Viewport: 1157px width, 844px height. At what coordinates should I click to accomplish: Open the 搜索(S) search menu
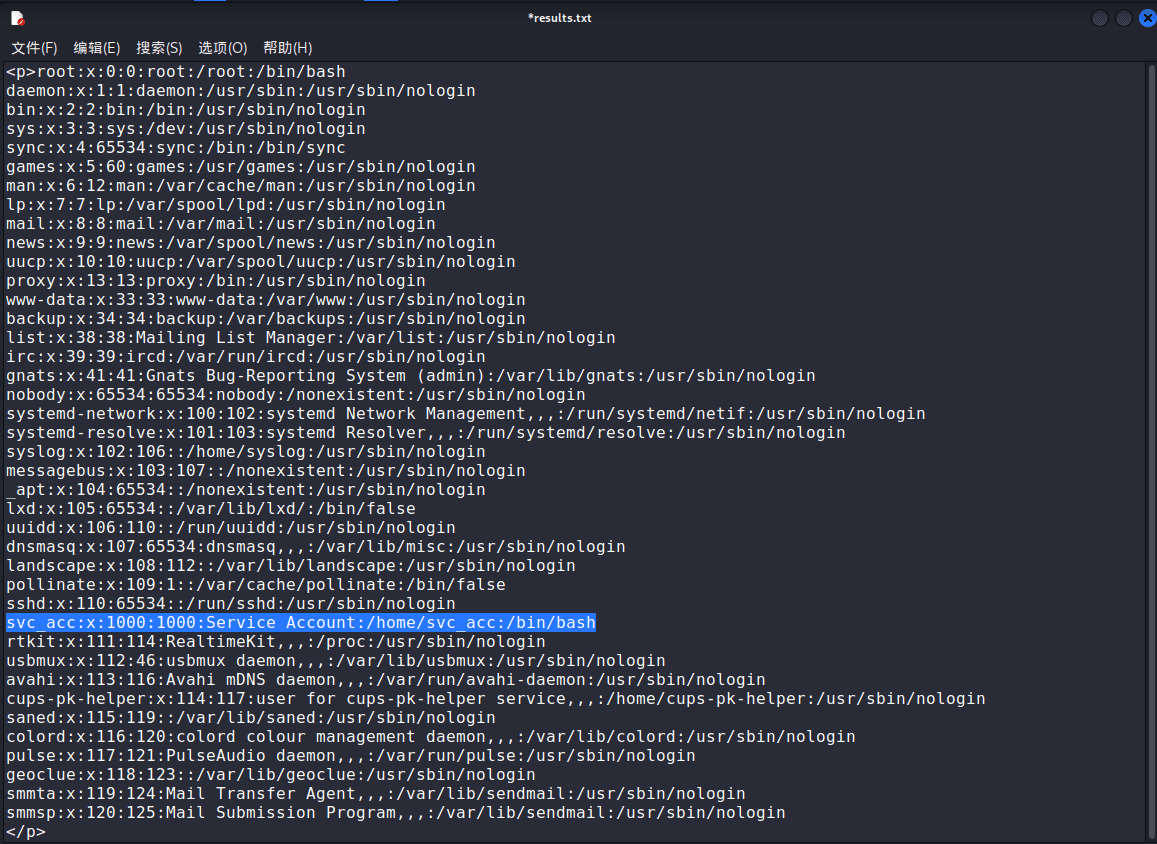point(159,48)
